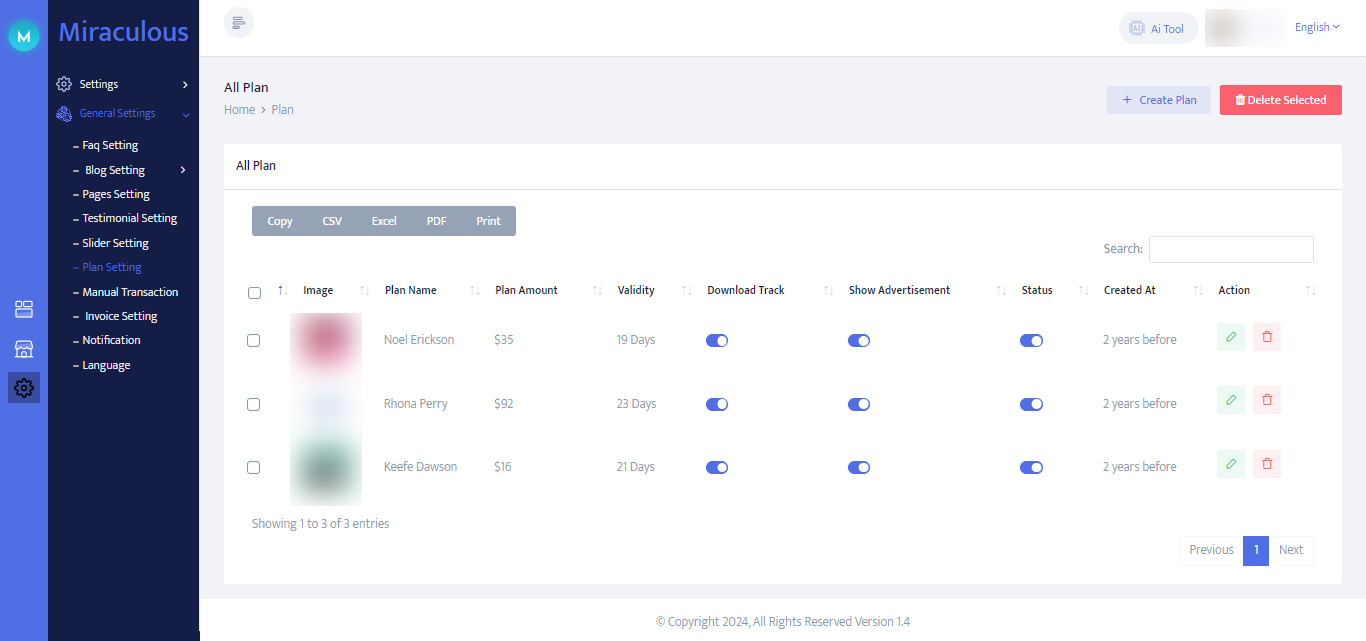Expand the Settings sidebar menu
The width and height of the screenshot is (1366, 641).
click(122, 84)
